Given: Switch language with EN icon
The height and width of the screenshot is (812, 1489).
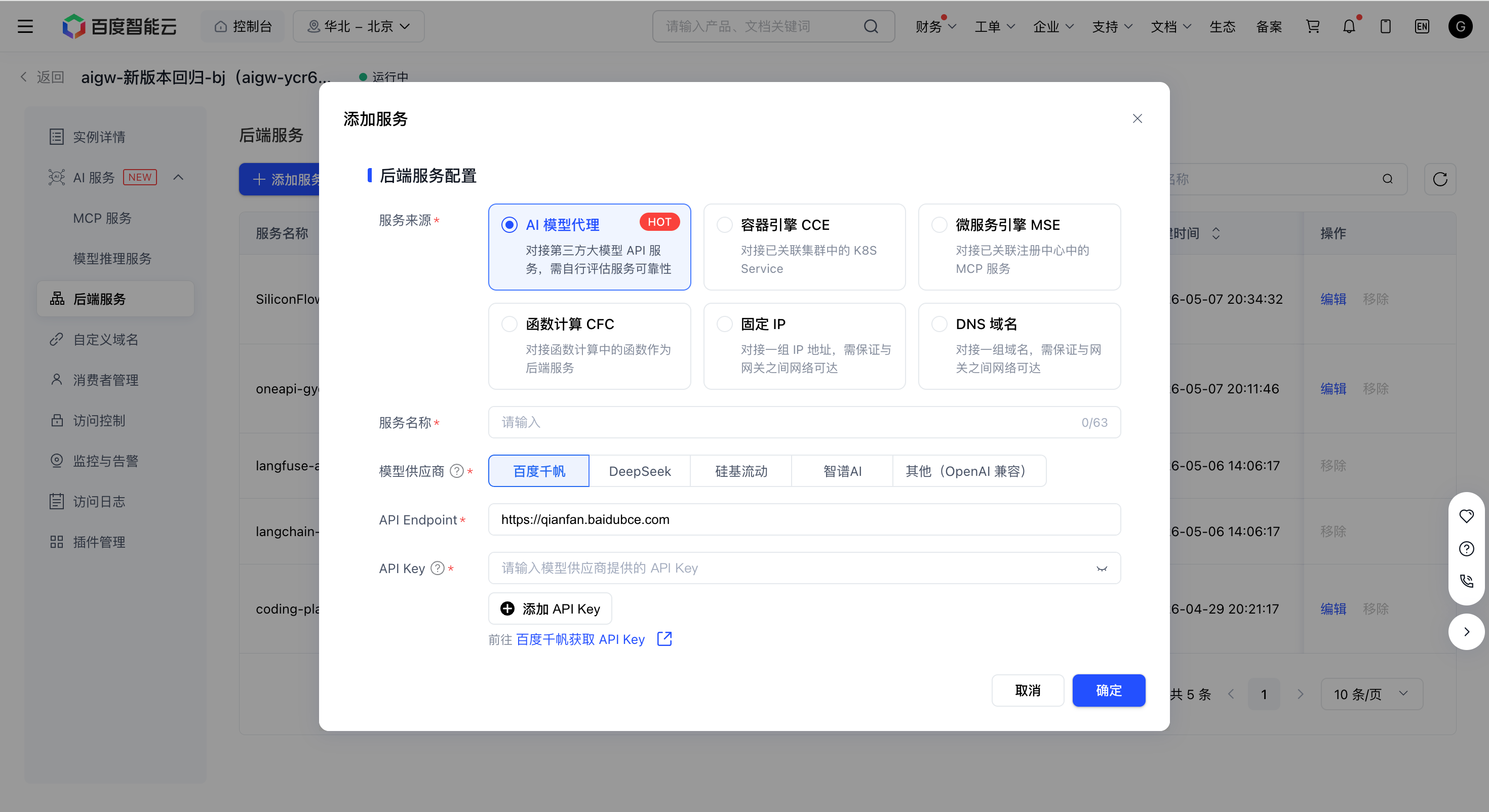Looking at the screenshot, I should point(1422,27).
